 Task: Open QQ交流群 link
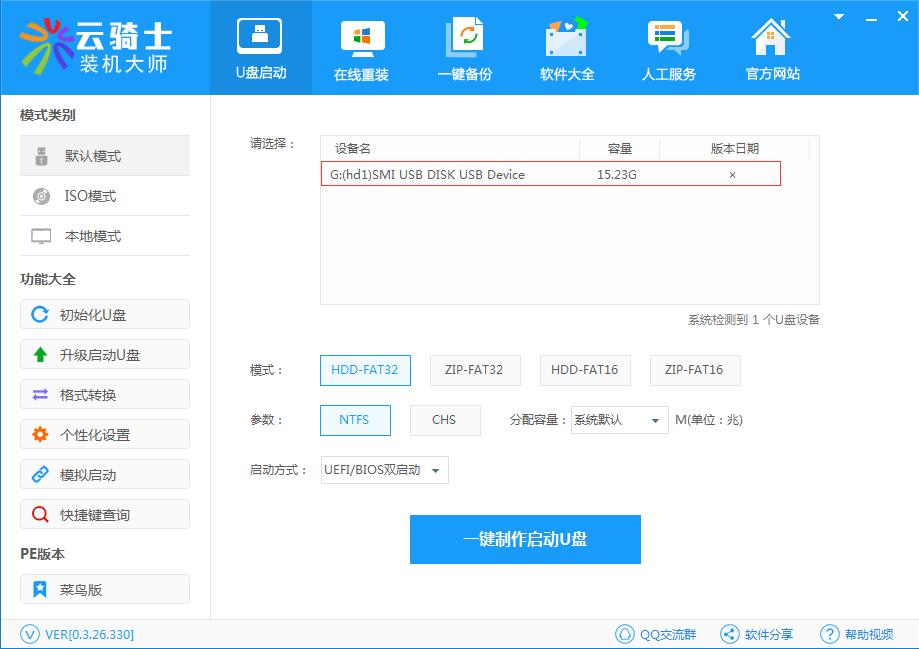[x=668, y=634]
